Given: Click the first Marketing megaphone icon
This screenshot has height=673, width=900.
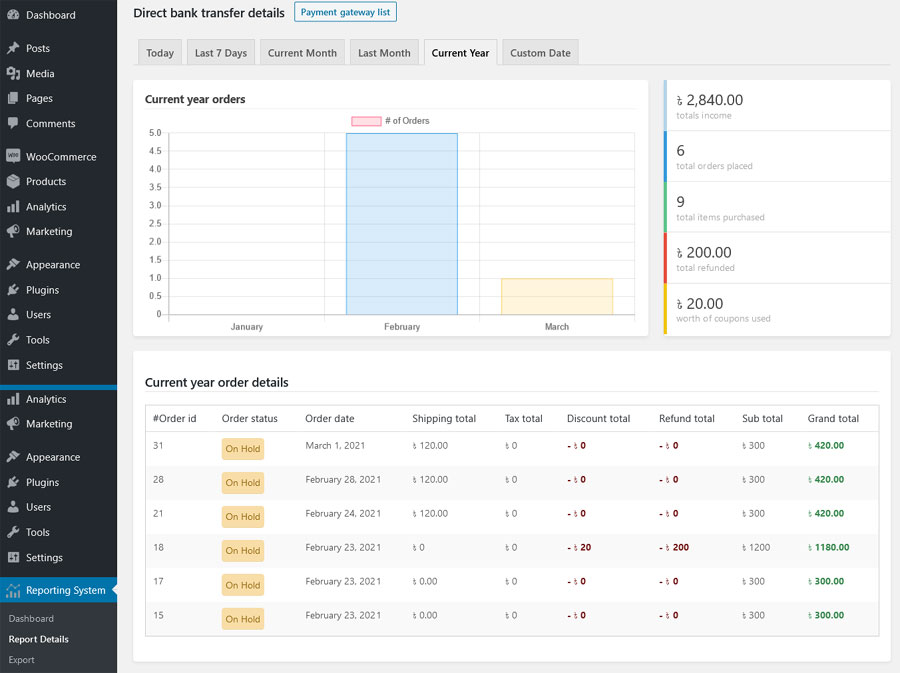Looking at the screenshot, I should pyautogui.click(x=13, y=231).
